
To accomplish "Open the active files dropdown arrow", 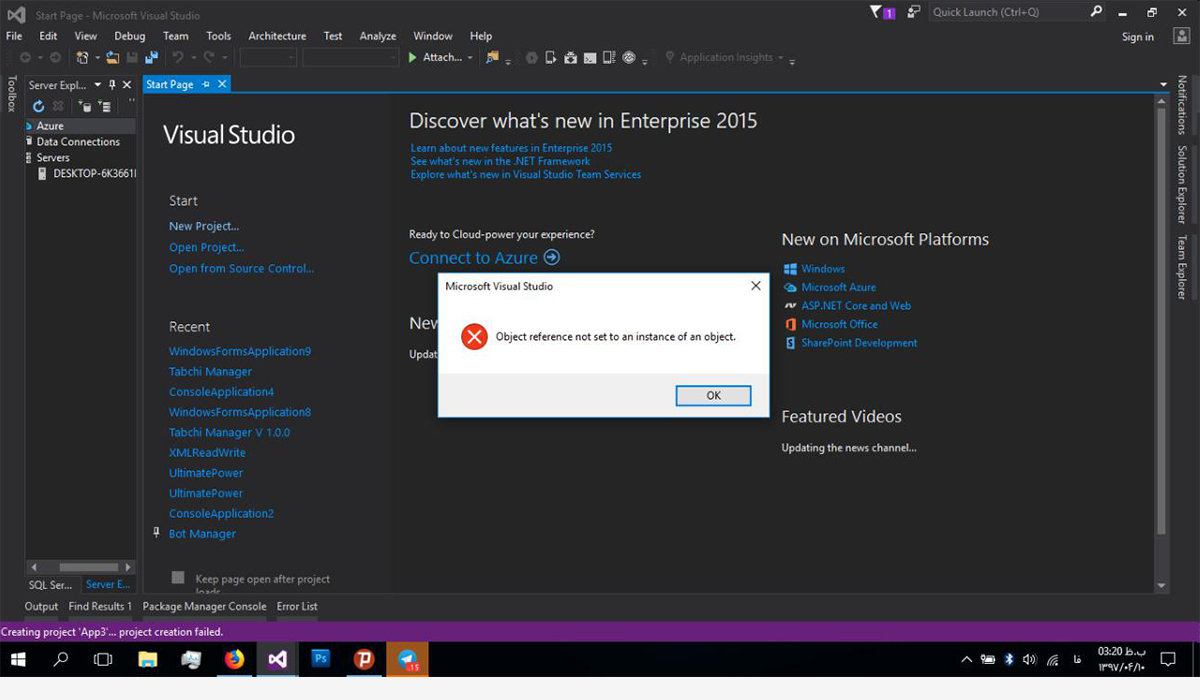I will click(x=1163, y=85).
